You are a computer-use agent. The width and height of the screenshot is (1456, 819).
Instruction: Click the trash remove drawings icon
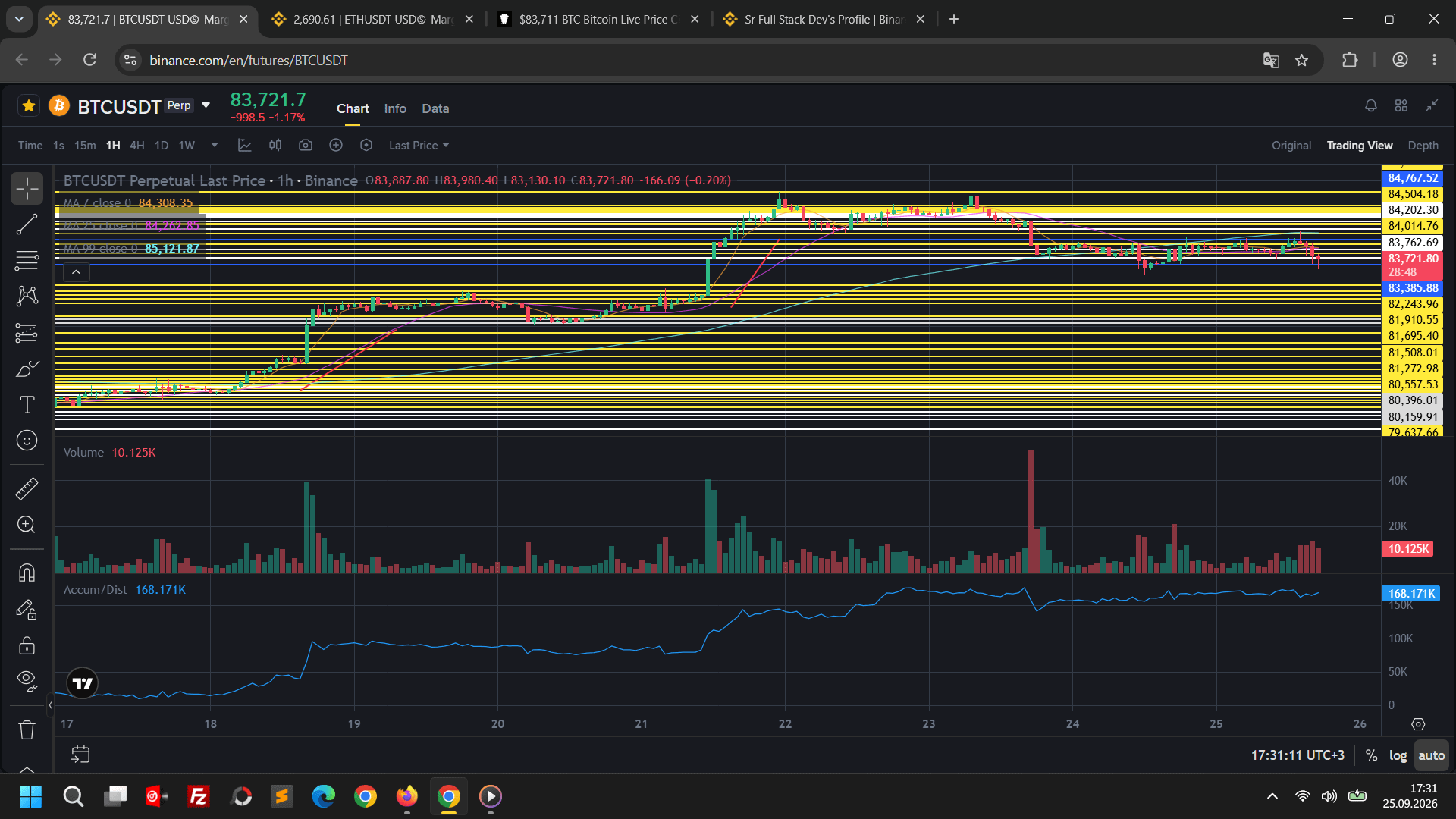tap(27, 730)
